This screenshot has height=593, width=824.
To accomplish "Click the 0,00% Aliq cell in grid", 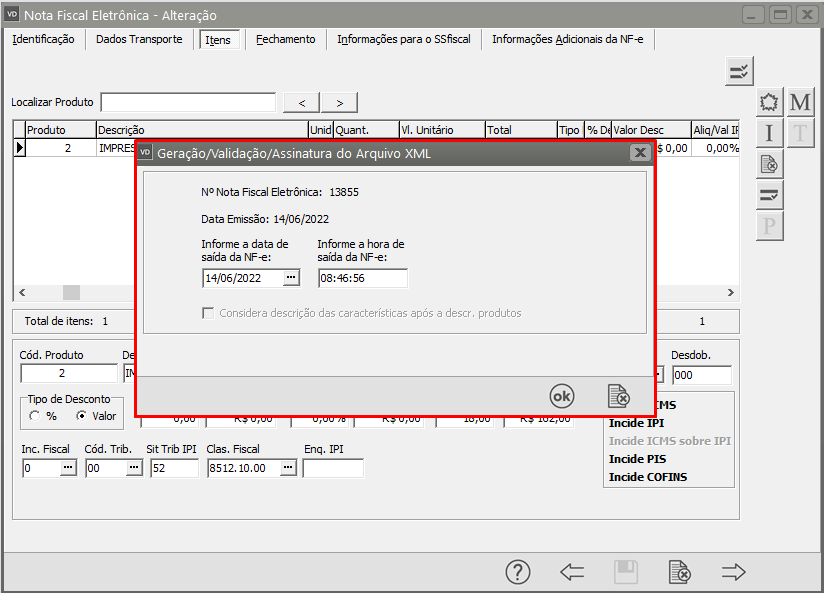I will pos(716,148).
